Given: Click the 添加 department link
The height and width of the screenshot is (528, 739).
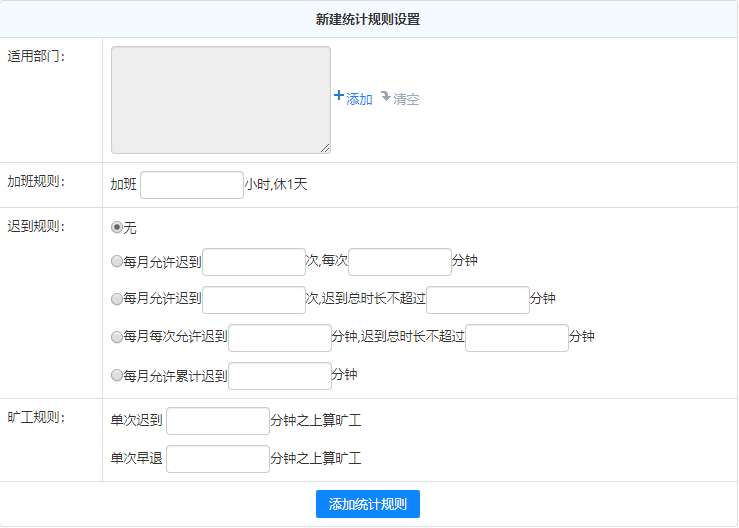Looking at the screenshot, I should pyautogui.click(x=359, y=99).
